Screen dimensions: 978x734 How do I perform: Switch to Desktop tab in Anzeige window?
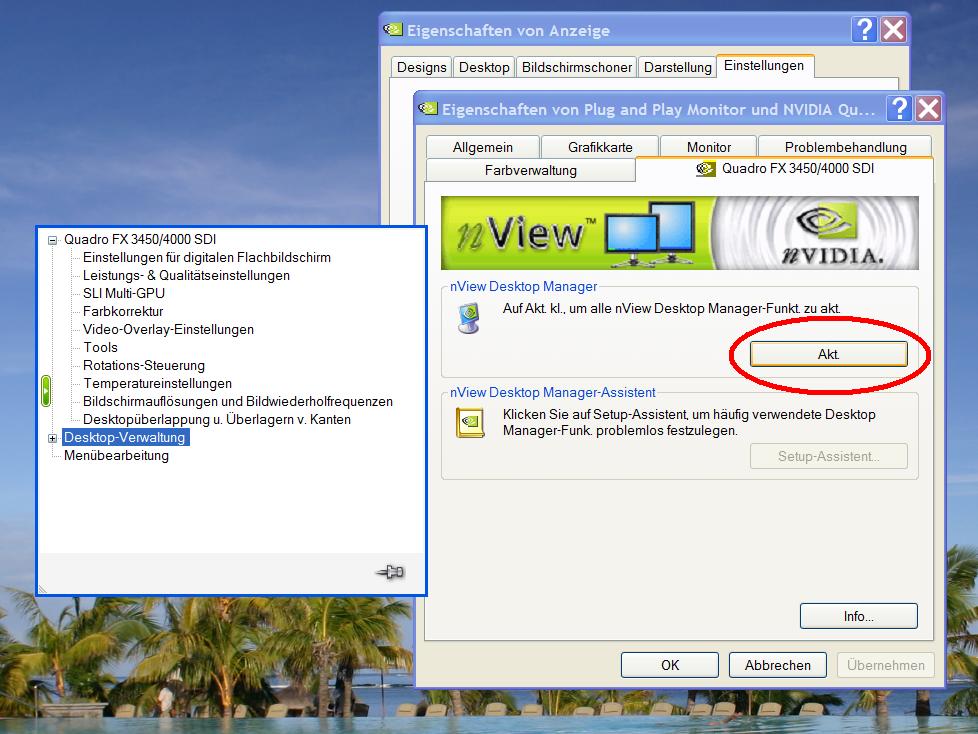click(484, 67)
